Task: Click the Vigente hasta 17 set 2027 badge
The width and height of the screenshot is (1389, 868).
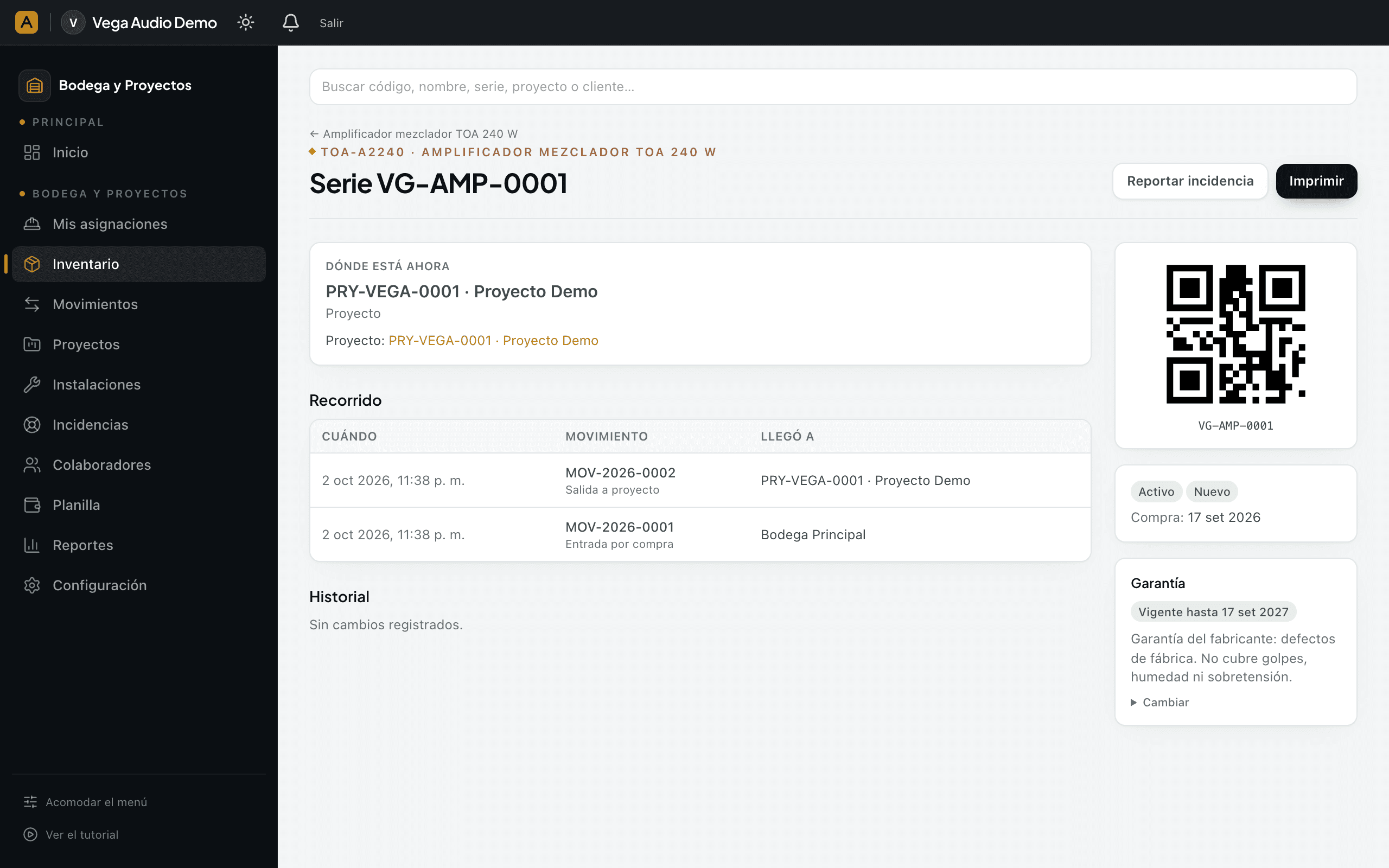Action: (x=1213, y=612)
